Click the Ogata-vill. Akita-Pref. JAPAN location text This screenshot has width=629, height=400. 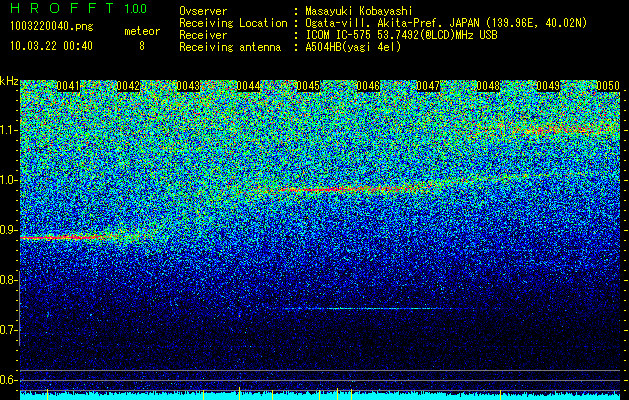(x=446, y=23)
